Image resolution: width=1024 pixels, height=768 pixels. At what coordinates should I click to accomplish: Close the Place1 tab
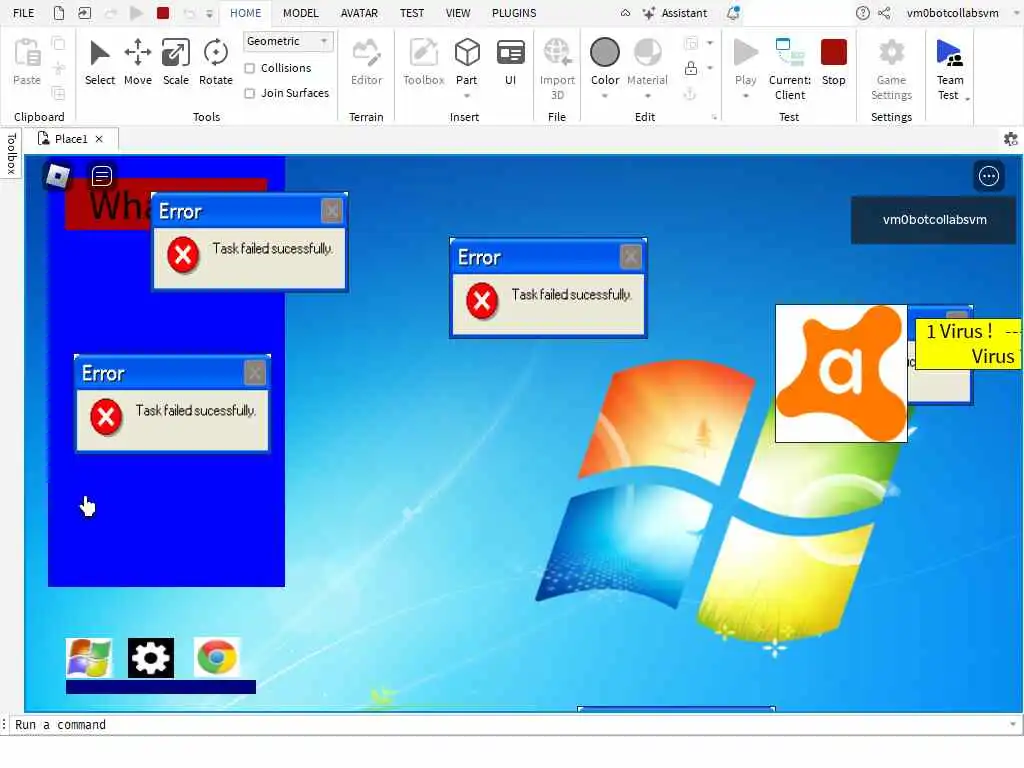[x=99, y=138]
